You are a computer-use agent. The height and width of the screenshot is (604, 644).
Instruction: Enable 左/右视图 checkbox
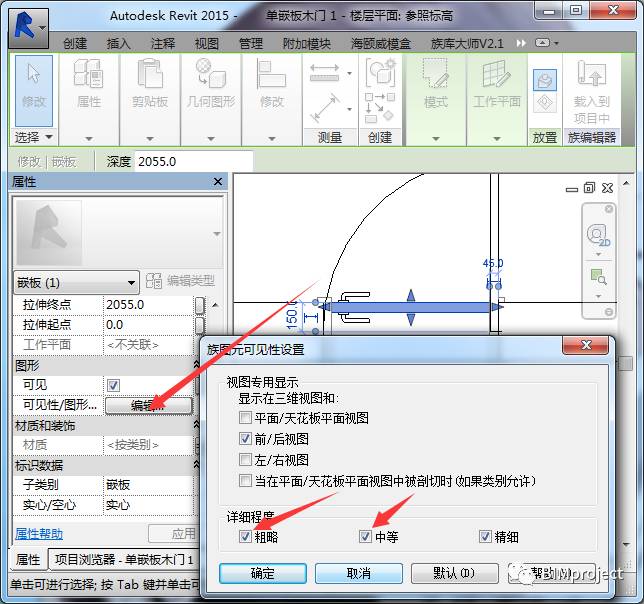(x=245, y=459)
